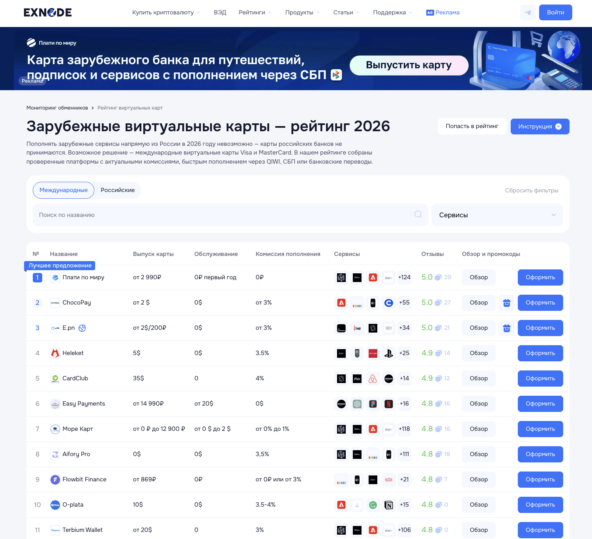Image resolution: width=592 pixels, height=539 pixels.
Task: Click the Easy Payments name
Action: 84,404
